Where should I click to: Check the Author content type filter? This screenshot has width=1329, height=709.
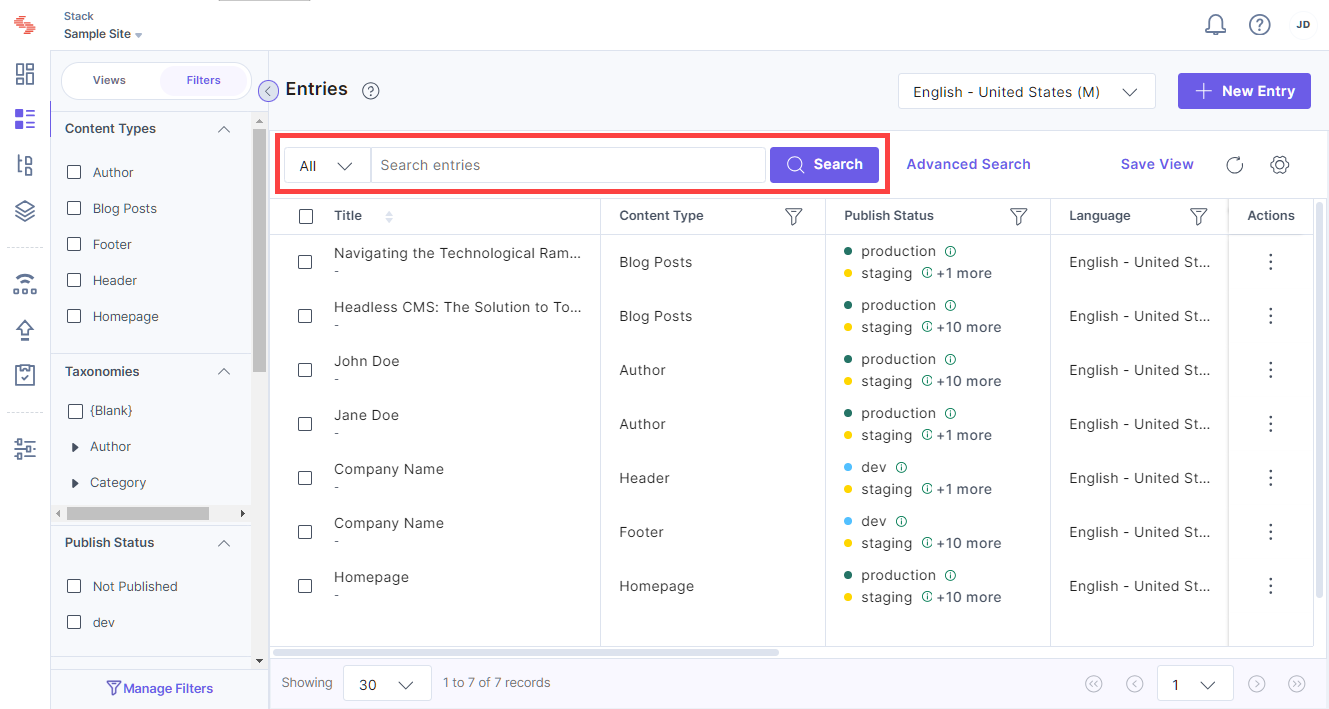coord(74,172)
